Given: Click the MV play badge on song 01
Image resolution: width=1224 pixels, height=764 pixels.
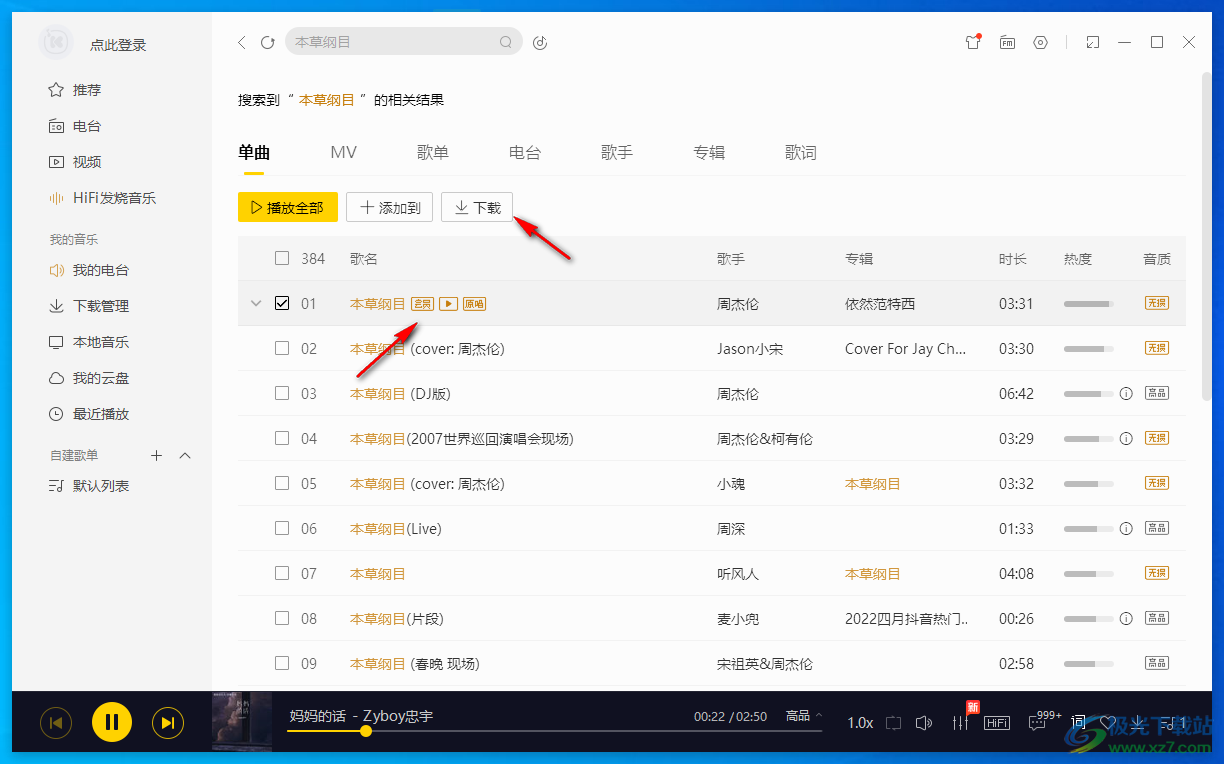Looking at the screenshot, I should 449,304.
